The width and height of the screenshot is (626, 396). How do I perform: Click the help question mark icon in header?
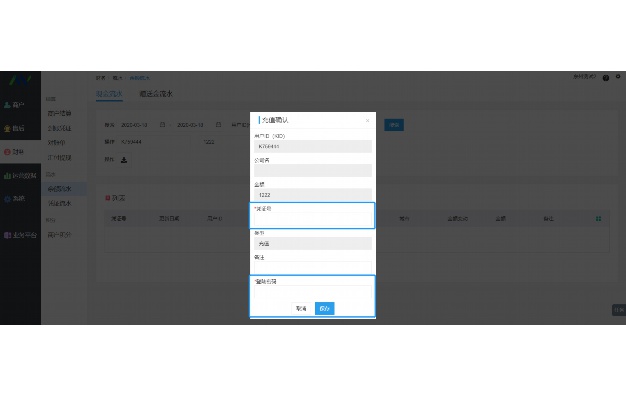click(x=606, y=78)
